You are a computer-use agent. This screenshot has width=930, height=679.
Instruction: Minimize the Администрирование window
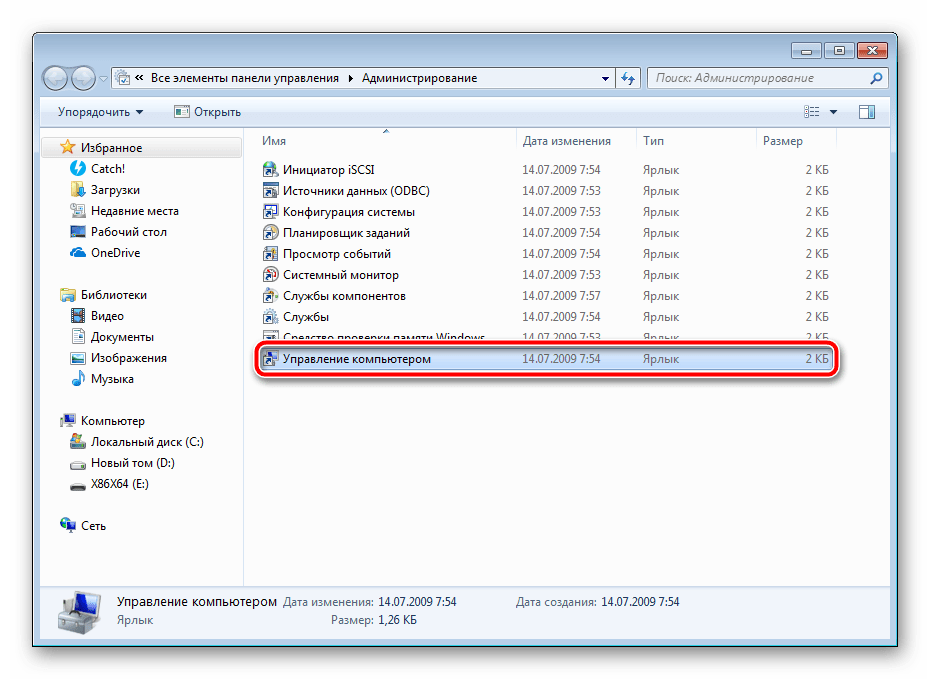click(806, 51)
